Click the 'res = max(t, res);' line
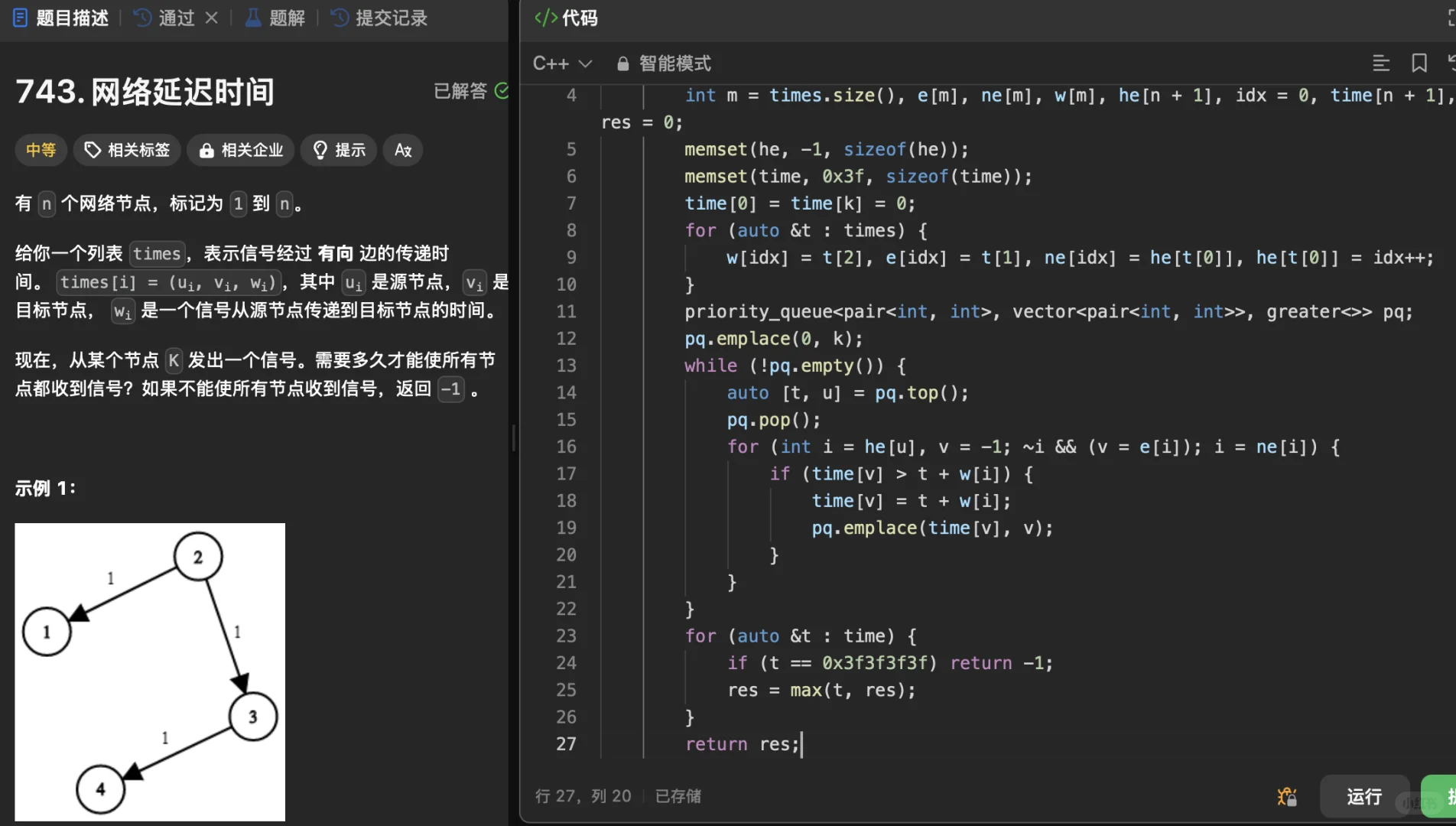 [821, 691]
